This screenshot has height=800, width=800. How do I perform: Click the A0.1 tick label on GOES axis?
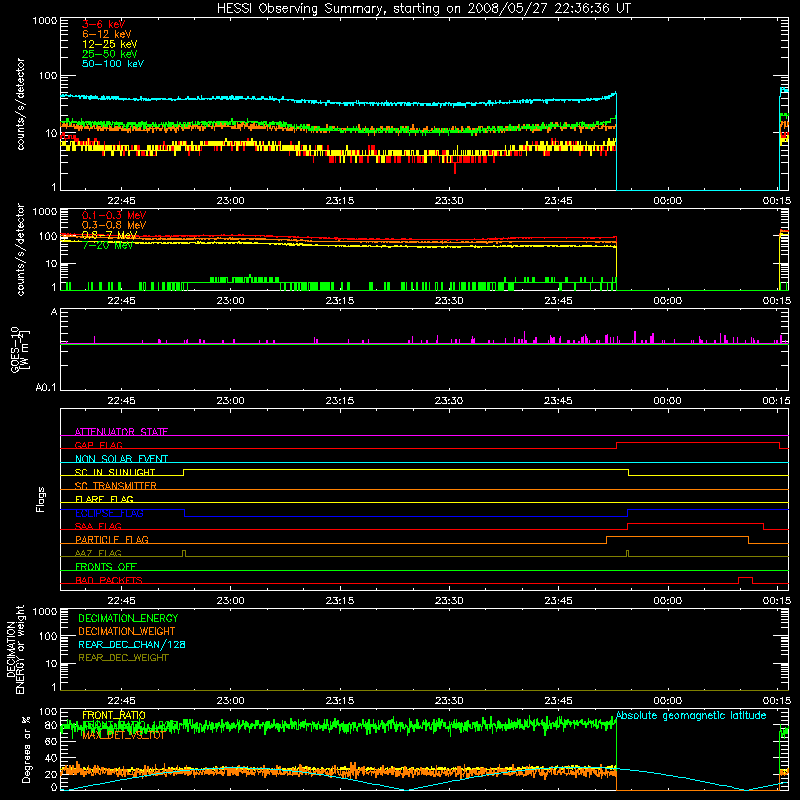pos(46,388)
